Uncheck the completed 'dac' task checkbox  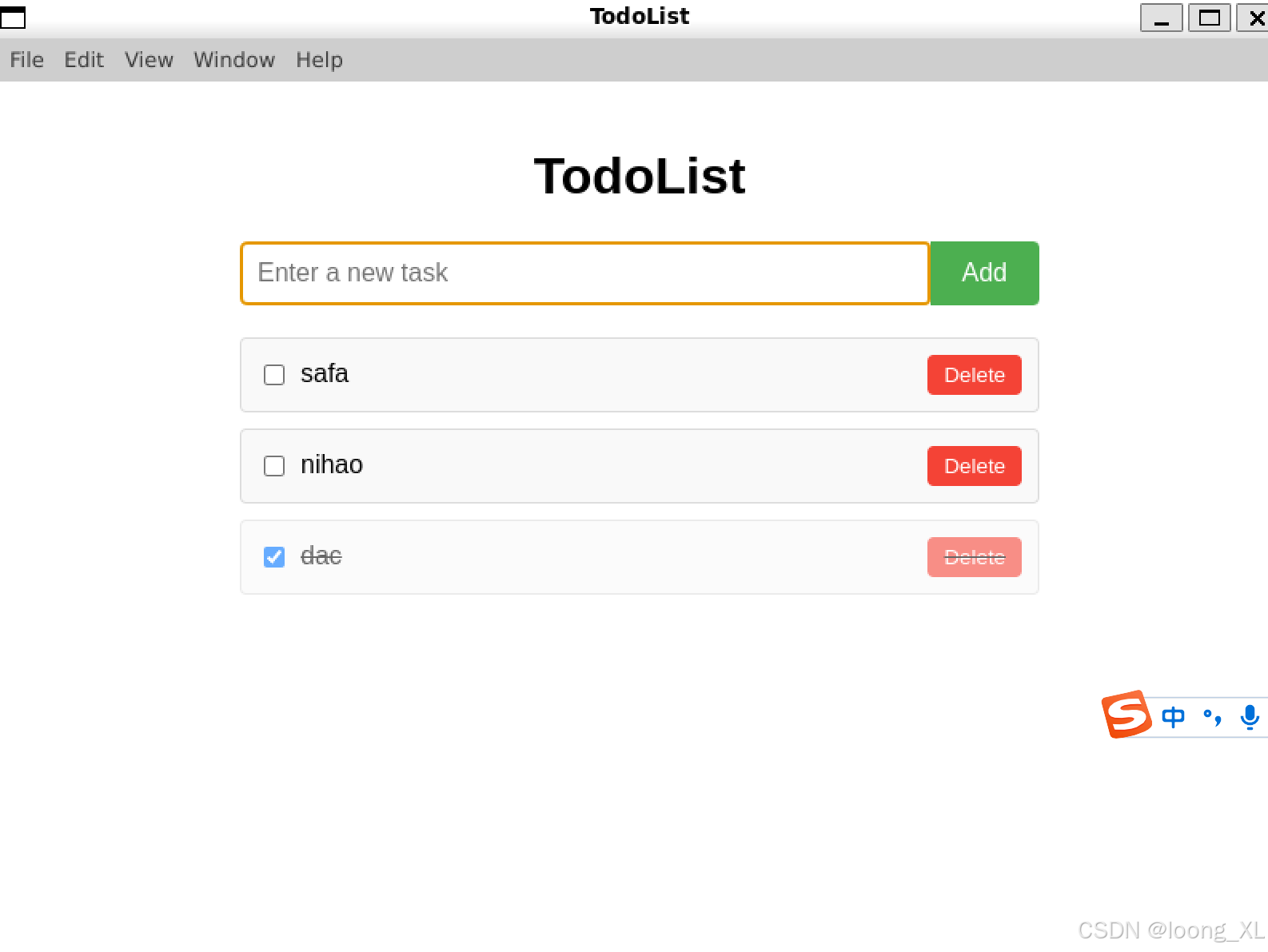pos(274,557)
